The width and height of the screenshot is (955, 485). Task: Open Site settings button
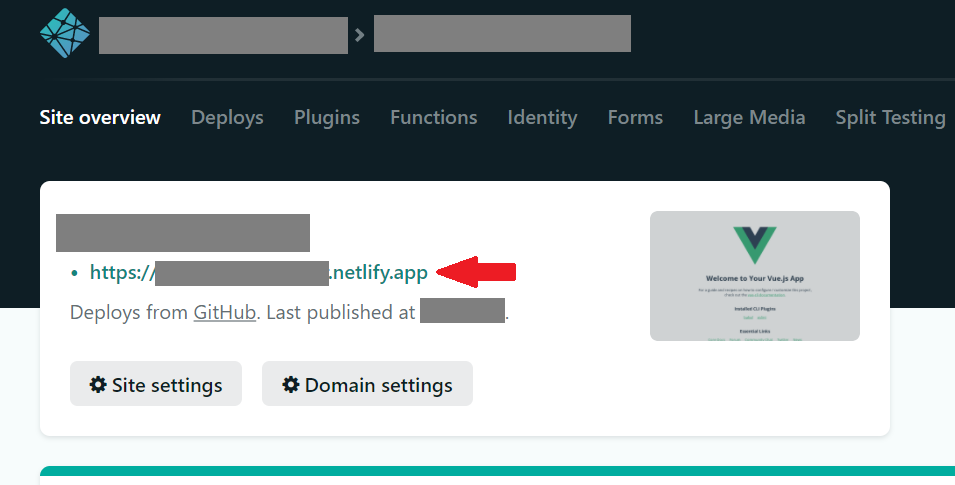[156, 384]
